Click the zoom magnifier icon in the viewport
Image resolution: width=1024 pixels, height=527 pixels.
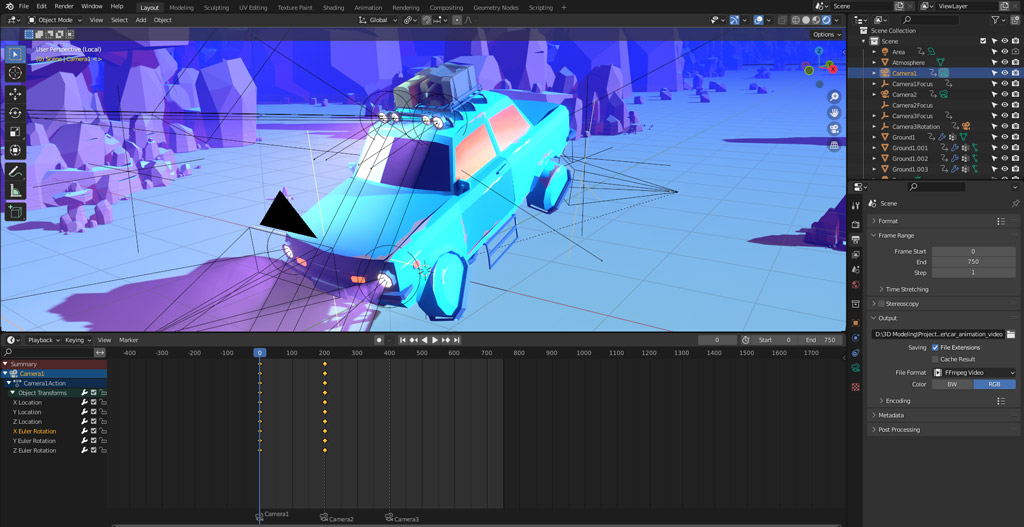[x=834, y=97]
